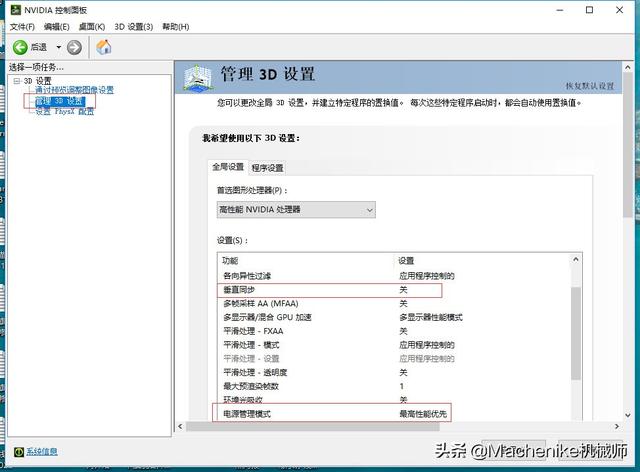640x472 pixels.
Task: Open the 帮助(H) menu
Action: 176,27
